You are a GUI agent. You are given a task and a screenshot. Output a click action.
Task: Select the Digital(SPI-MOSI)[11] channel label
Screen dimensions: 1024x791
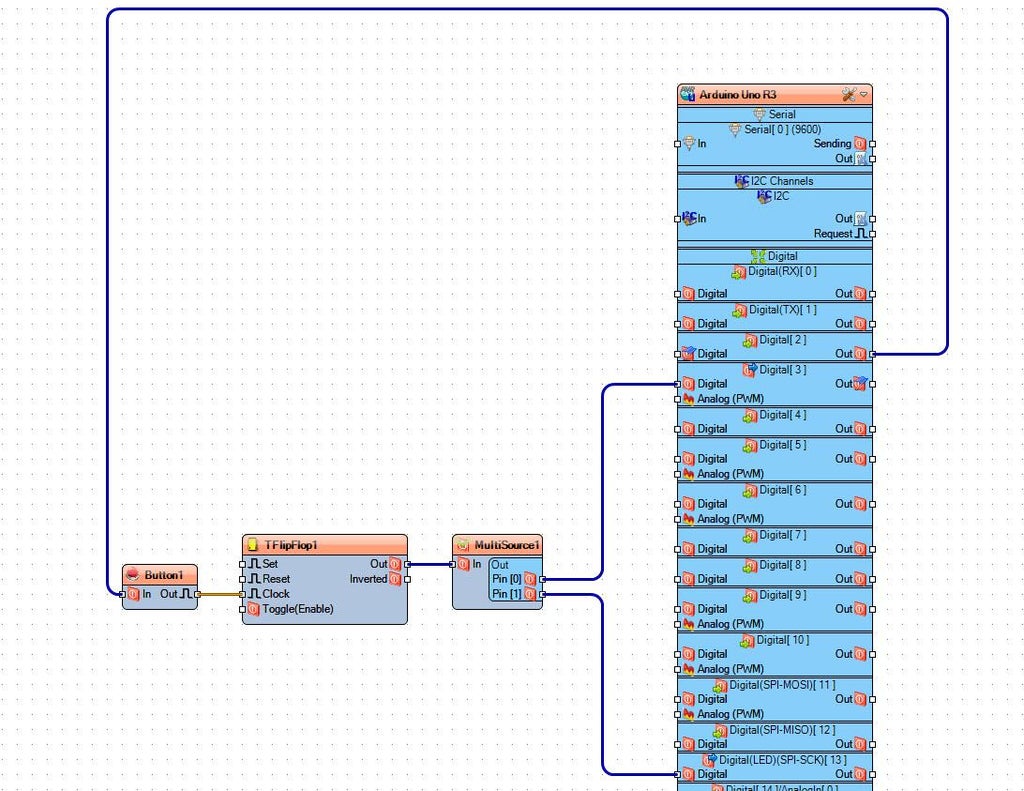pos(782,685)
